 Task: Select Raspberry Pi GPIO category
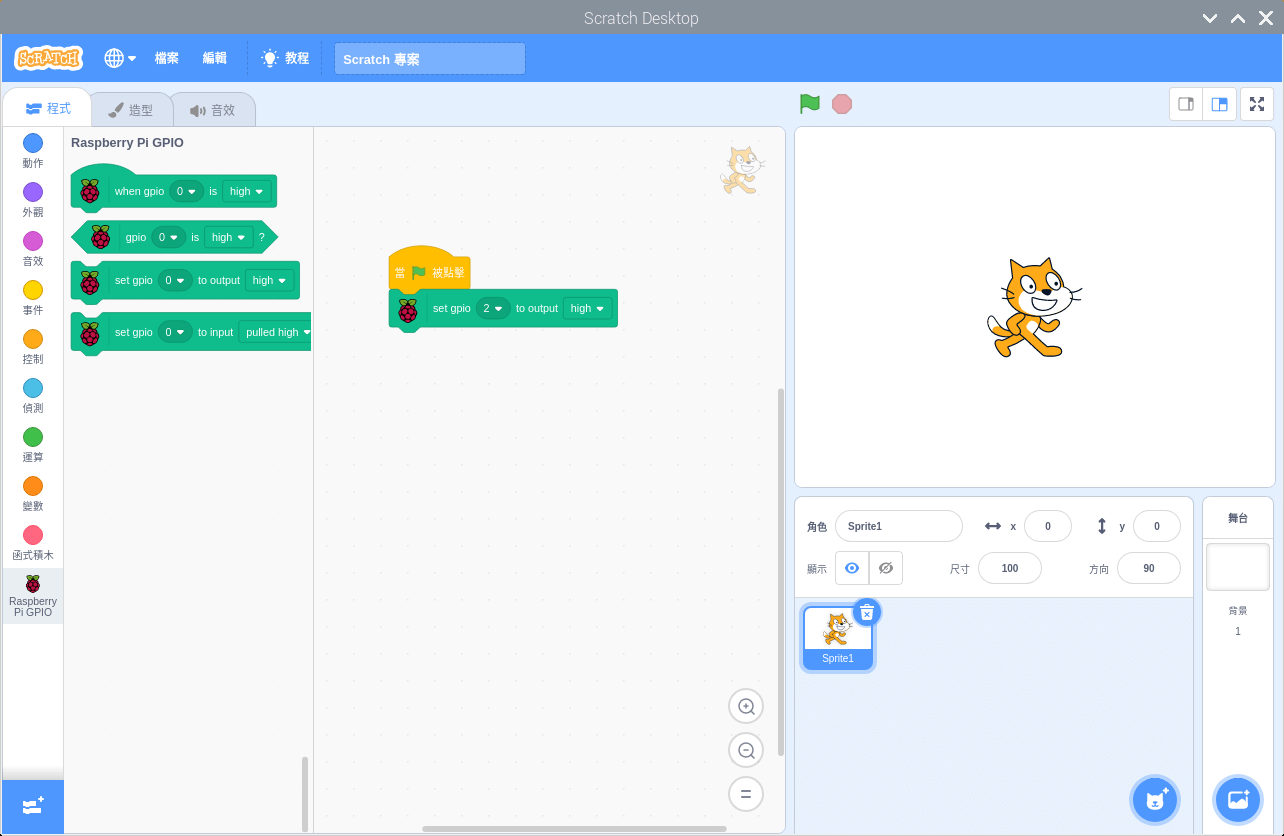[33, 596]
